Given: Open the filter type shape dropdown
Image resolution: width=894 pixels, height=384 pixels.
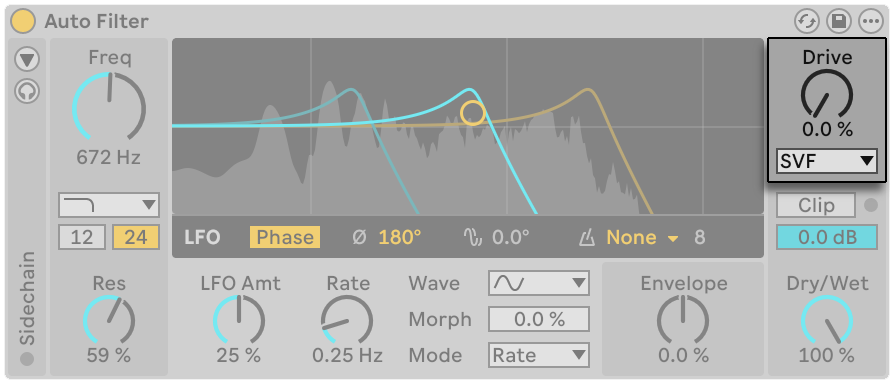Looking at the screenshot, I should click(x=109, y=205).
